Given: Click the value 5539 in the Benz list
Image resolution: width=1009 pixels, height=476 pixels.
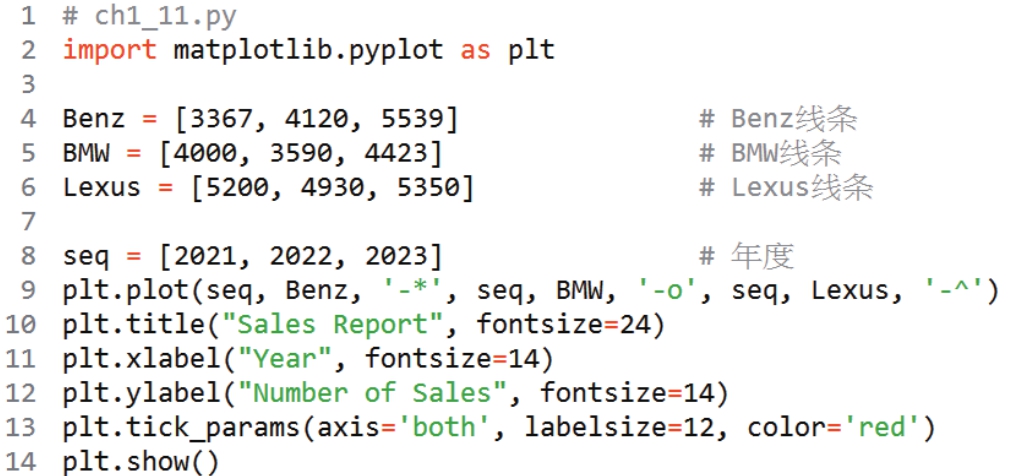Looking at the screenshot, I should 411,119.
